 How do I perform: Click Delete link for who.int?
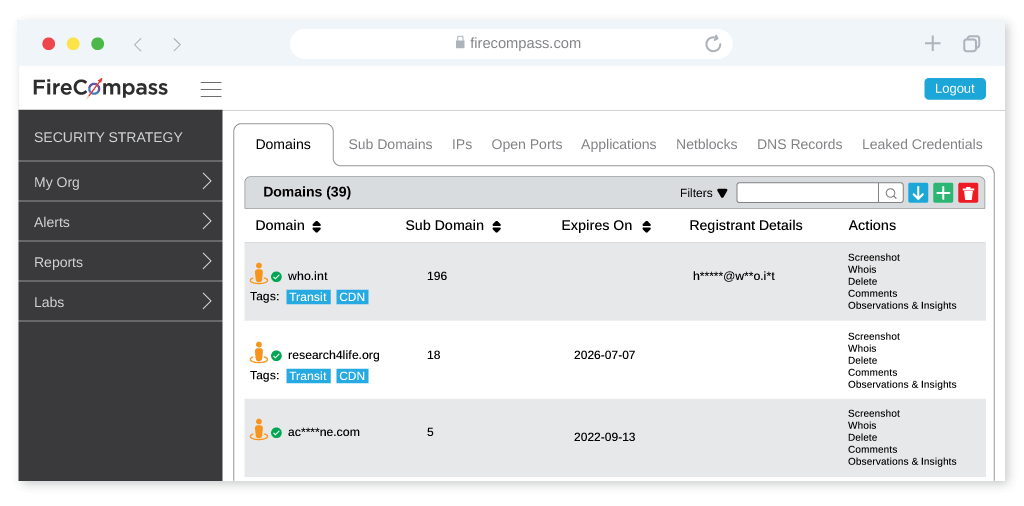[x=863, y=281]
